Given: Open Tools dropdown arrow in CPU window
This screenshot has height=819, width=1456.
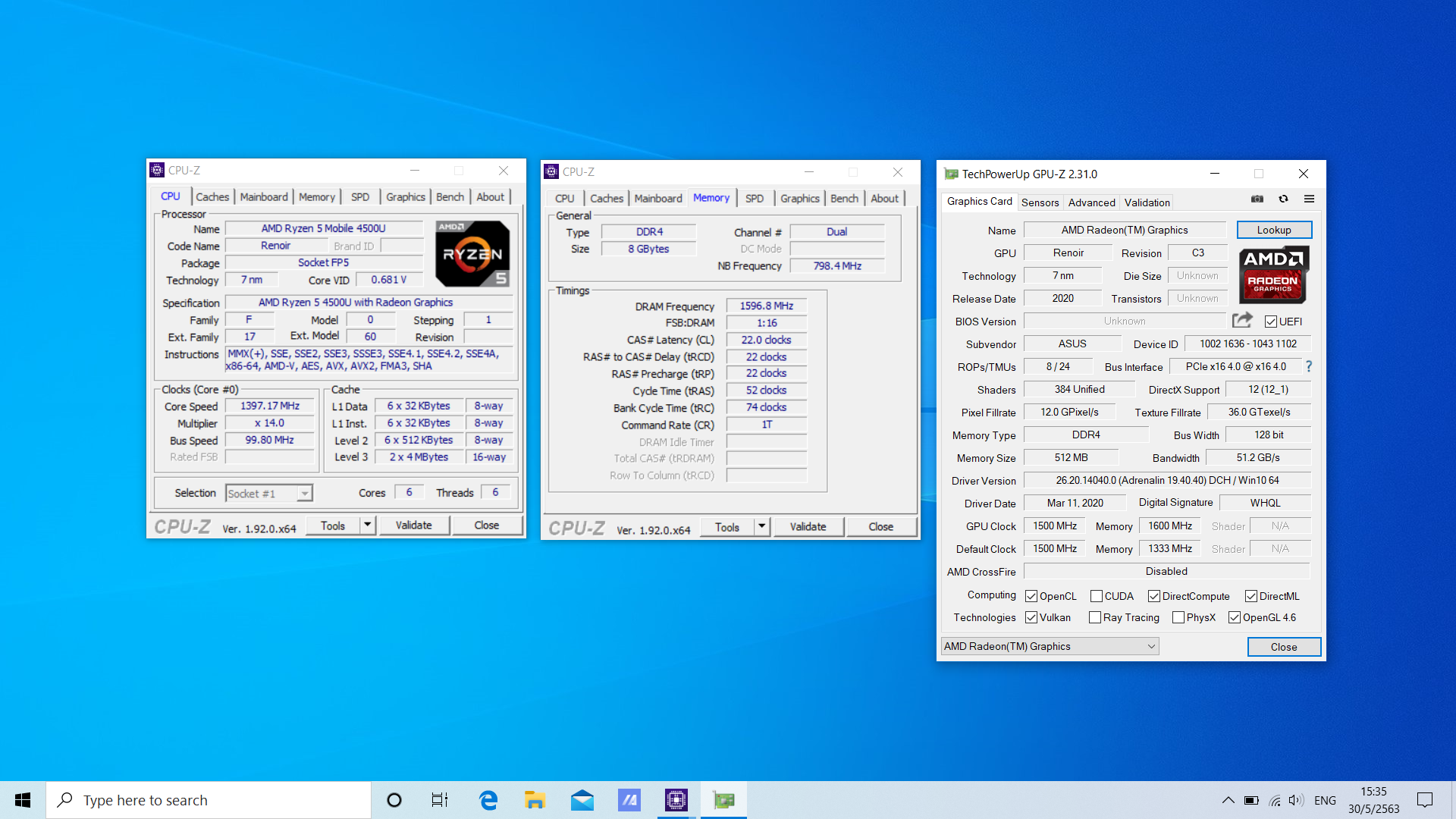Looking at the screenshot, I should coord(368,525).
